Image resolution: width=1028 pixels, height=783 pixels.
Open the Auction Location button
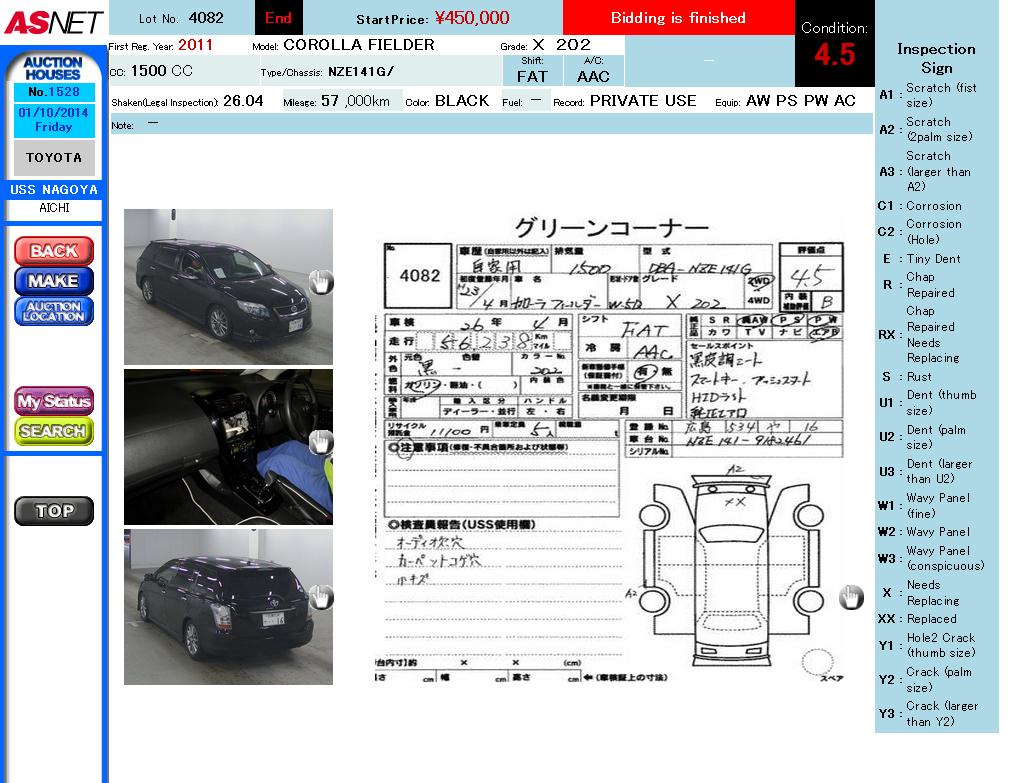(54, 311)
